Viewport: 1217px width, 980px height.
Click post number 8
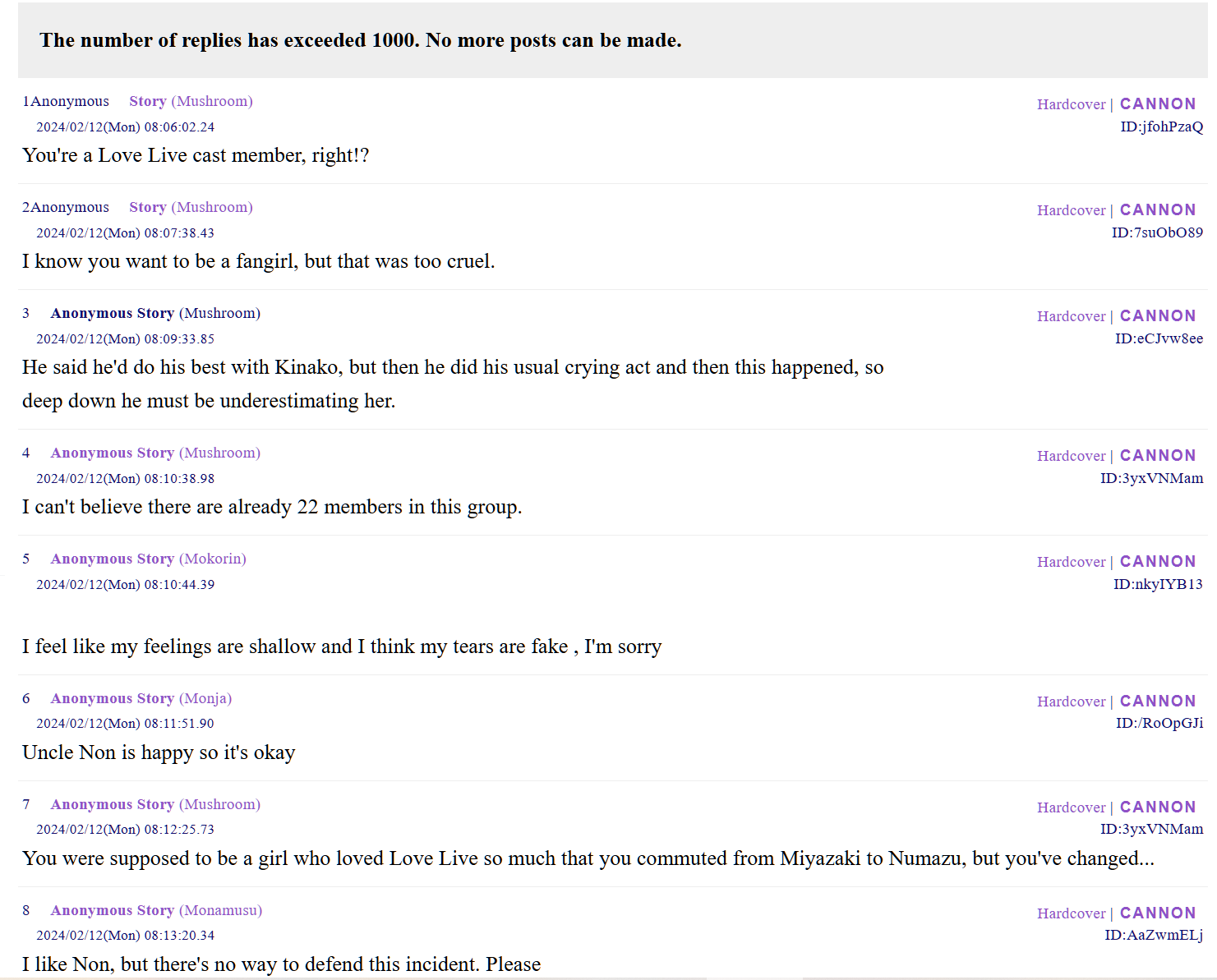(26, 910)
